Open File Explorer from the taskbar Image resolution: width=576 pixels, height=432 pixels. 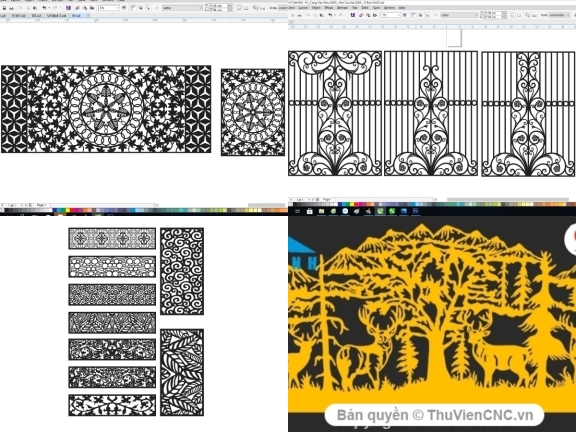tap(321, 211)
